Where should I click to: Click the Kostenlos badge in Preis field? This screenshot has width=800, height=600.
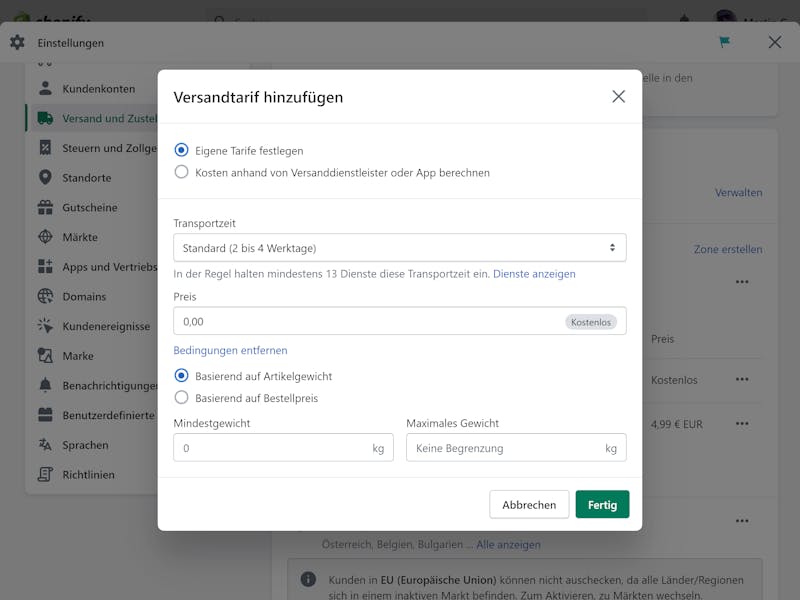591,322
